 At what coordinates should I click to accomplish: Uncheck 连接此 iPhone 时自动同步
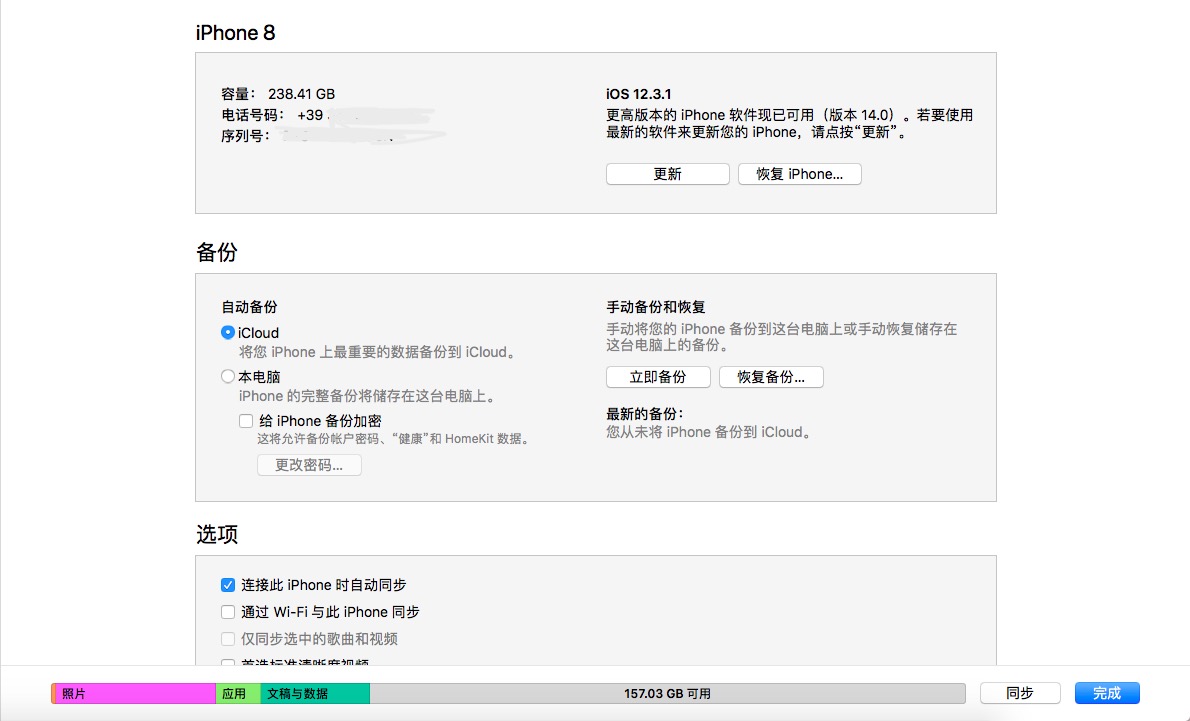click(x=228, y=585)
